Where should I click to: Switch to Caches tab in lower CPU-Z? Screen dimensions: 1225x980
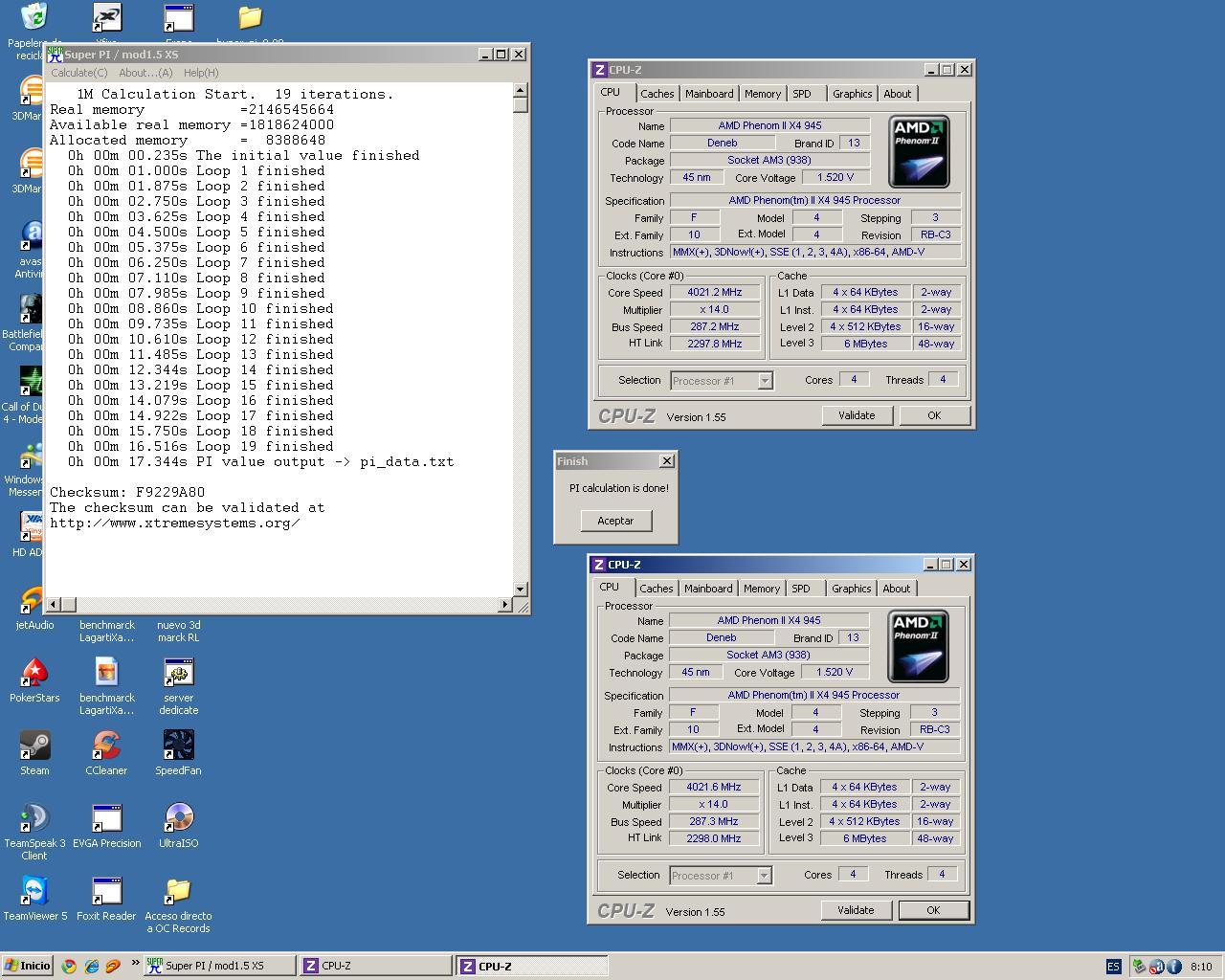point(656,589)
